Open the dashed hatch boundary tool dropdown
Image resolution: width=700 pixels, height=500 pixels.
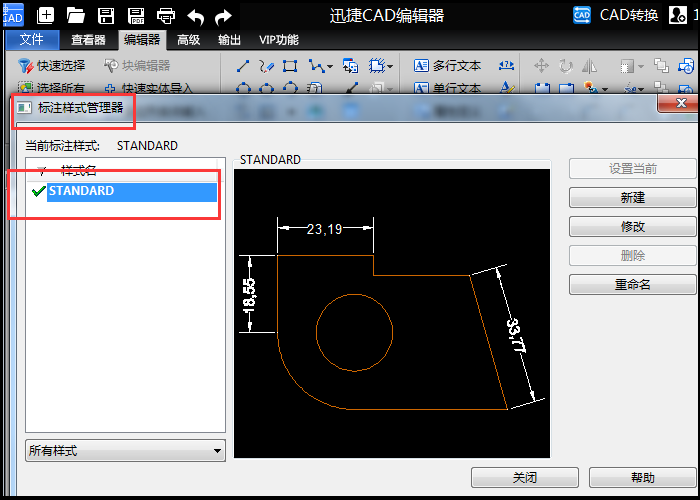(x=390, y=67)
